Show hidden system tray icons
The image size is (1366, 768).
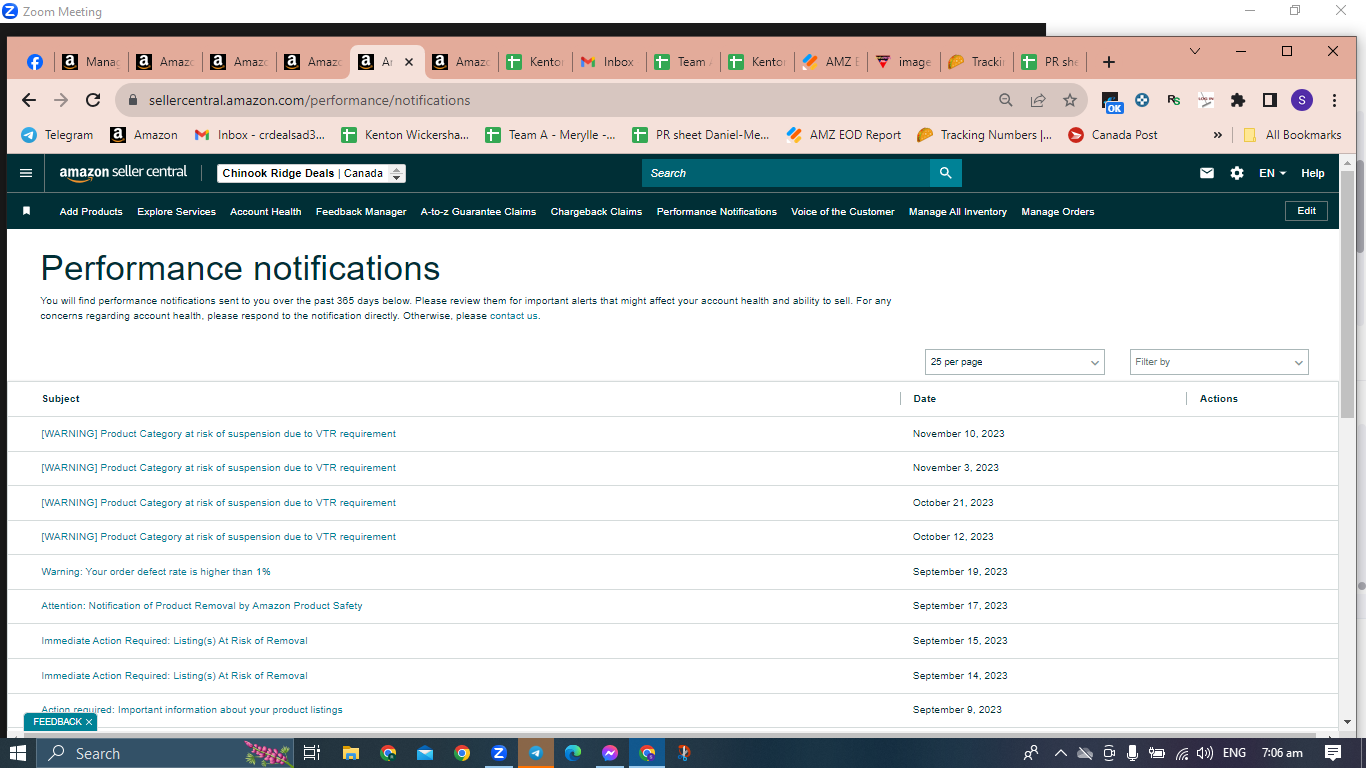coord(1061,753)
